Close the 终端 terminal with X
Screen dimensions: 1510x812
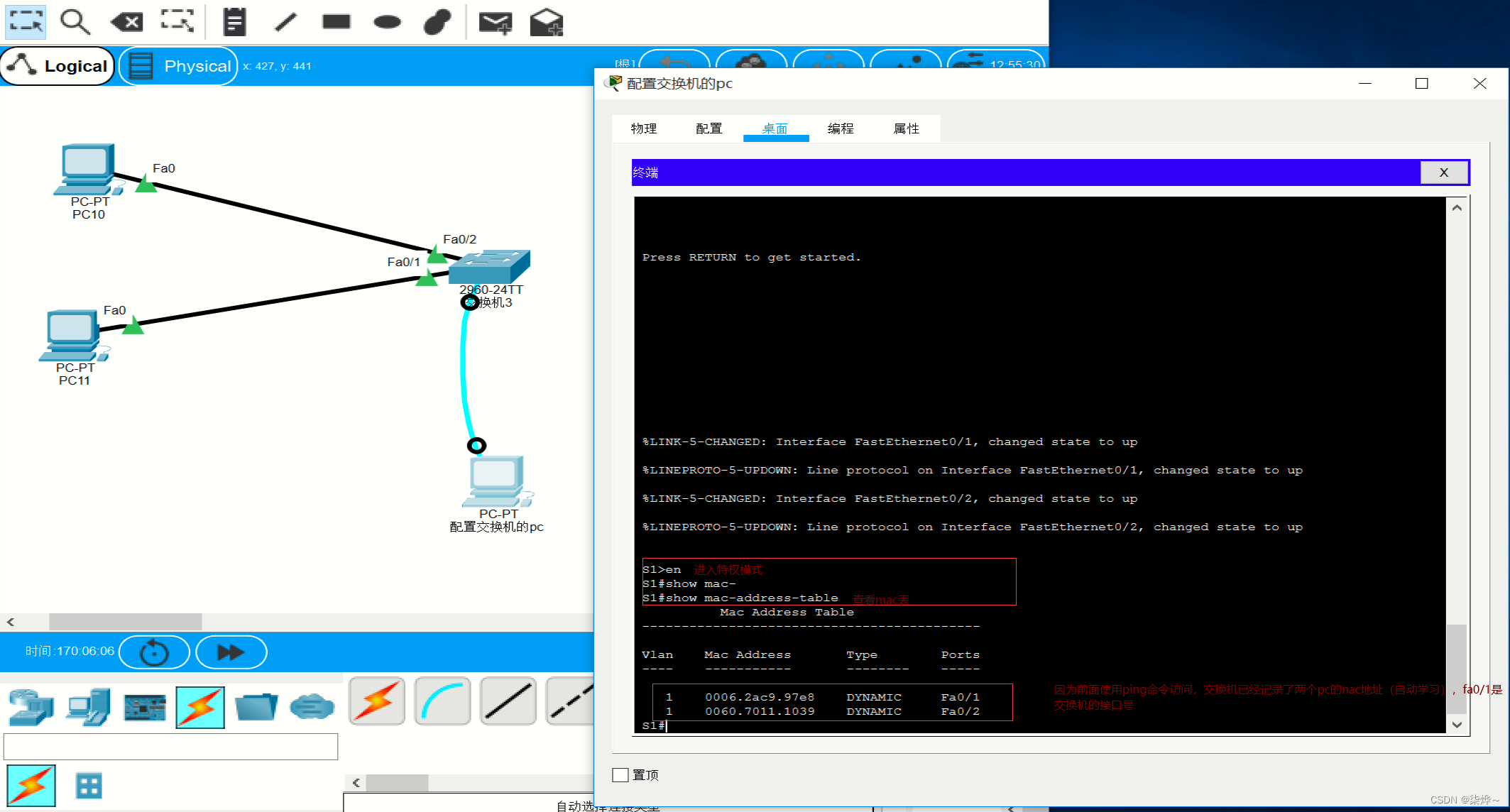[1443, 172]
